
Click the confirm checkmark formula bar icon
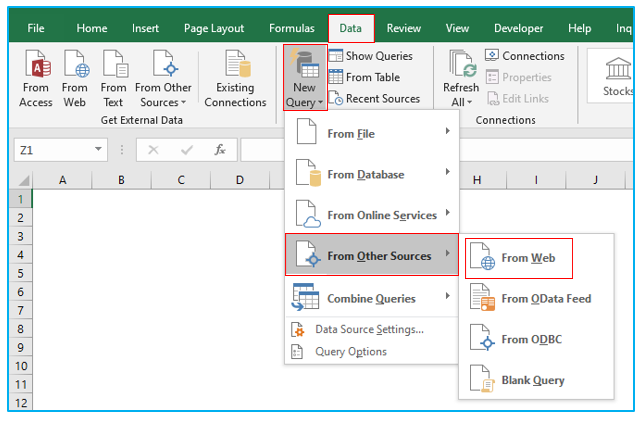[x=187, y=150]
